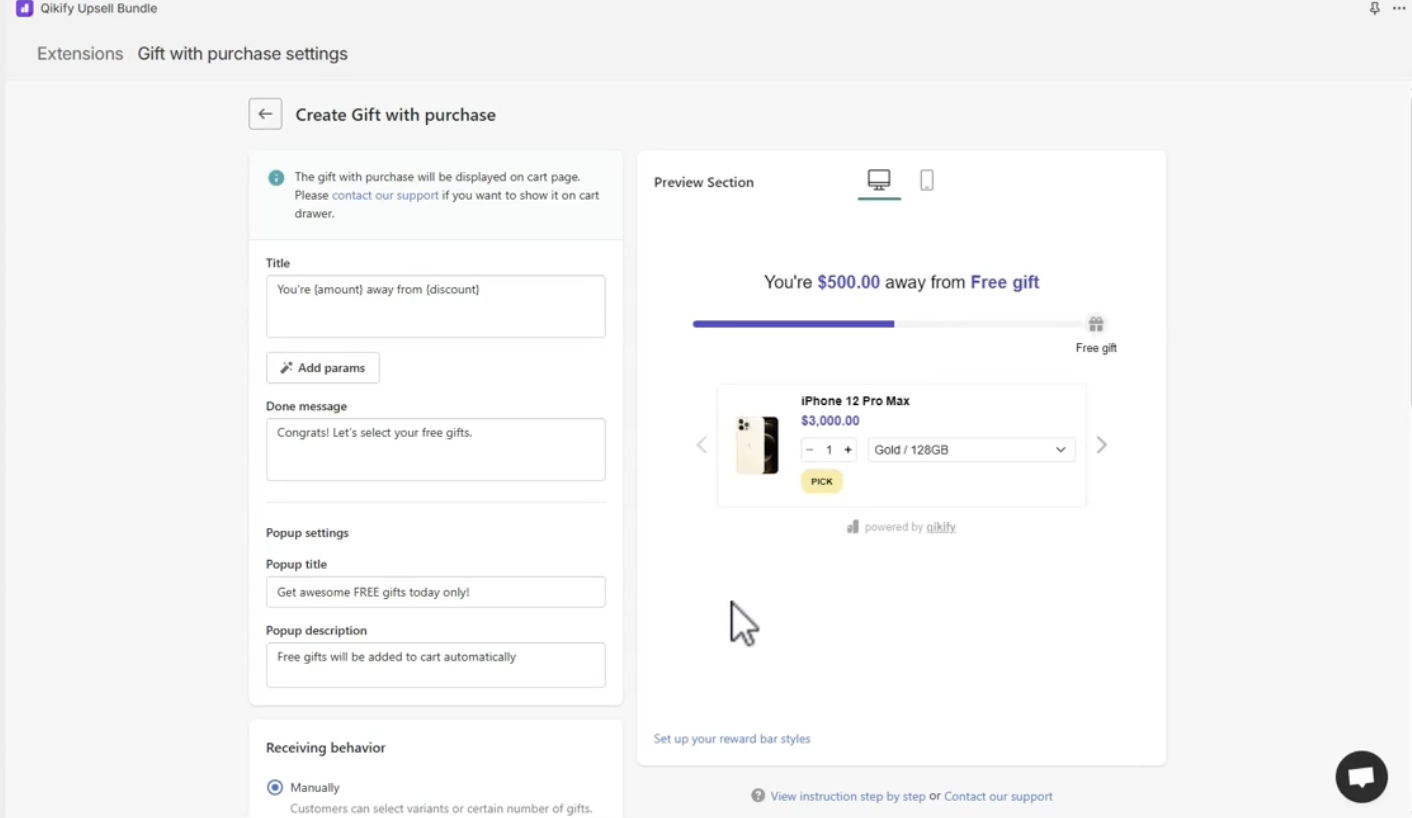
Task: Click the iPhone 12 Pro Max thumbnail
Action: (757, 445)
